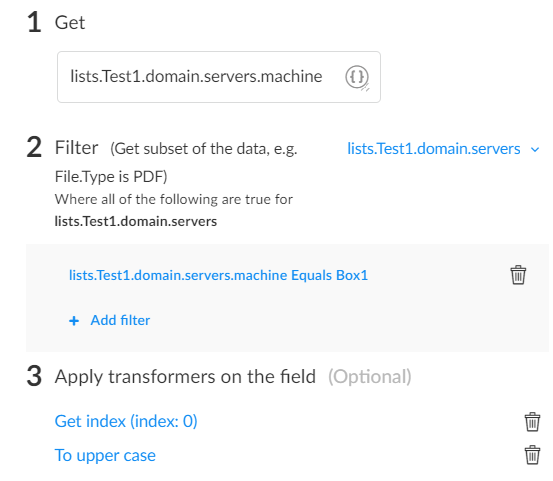
Task: Click the Filter section heading
Action: tap(77, 147)
